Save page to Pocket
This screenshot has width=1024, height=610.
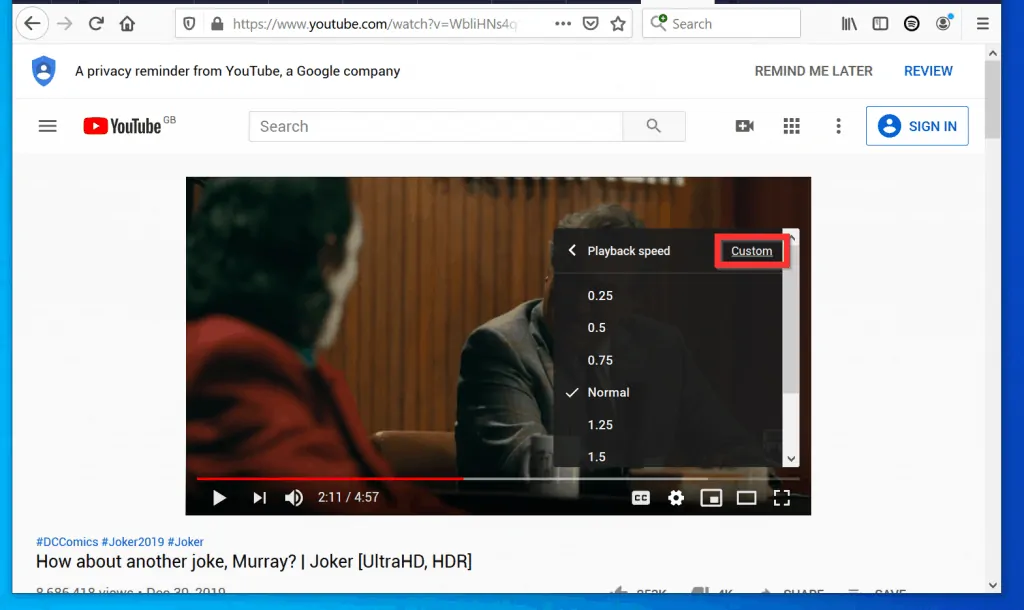pos(590,24)
